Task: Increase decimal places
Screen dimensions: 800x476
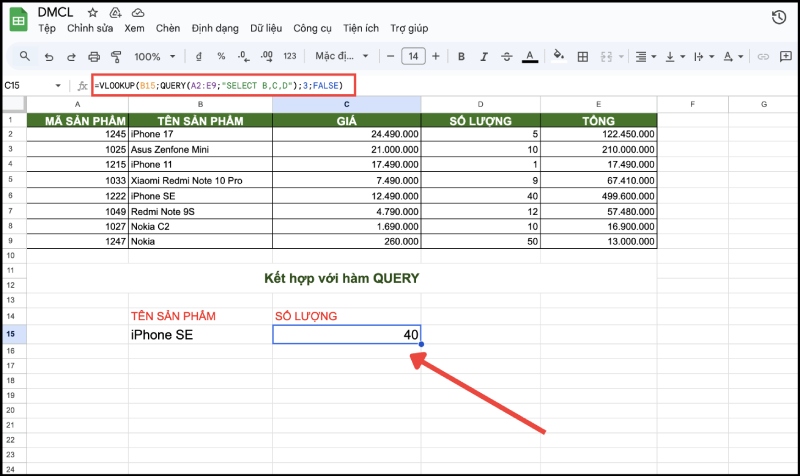Action: tap(266, 56)
